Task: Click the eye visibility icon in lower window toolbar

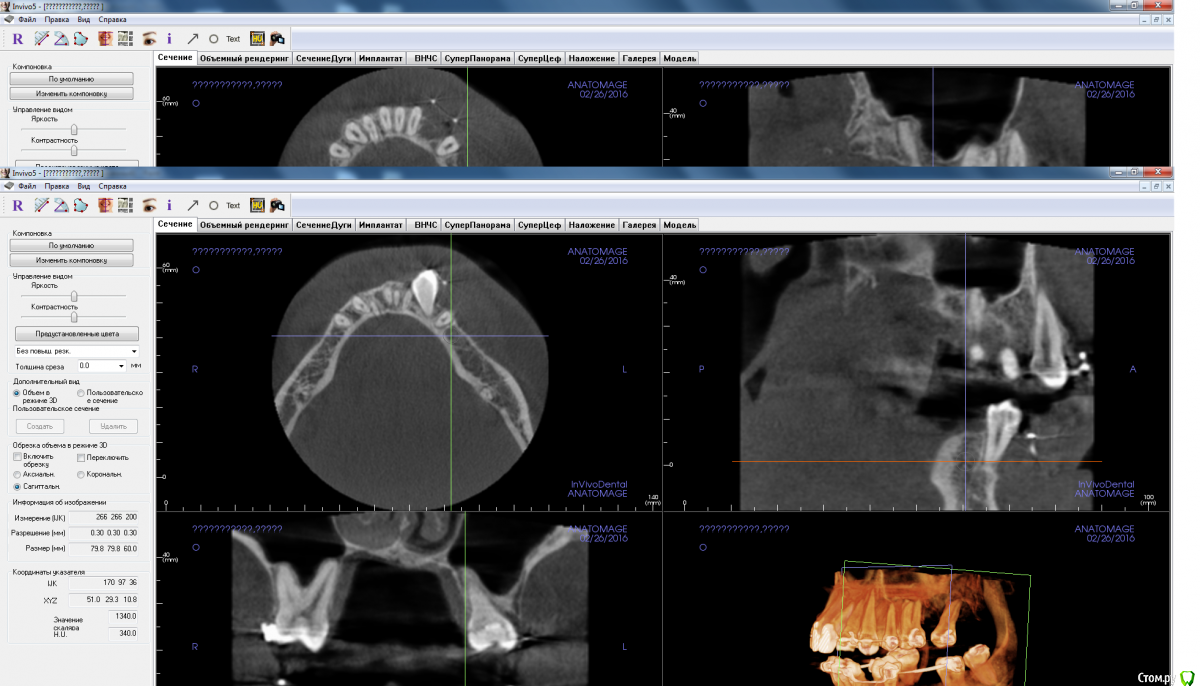Action: 149,205
